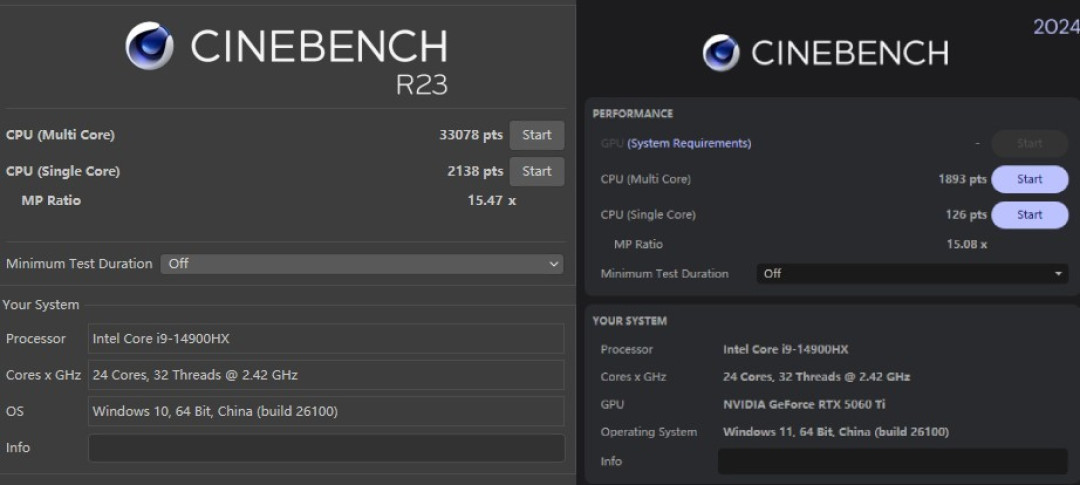1080x485 pixels.
Task: Click the R23 OS field showing Windows 10
Action: [x=326, y=411]
